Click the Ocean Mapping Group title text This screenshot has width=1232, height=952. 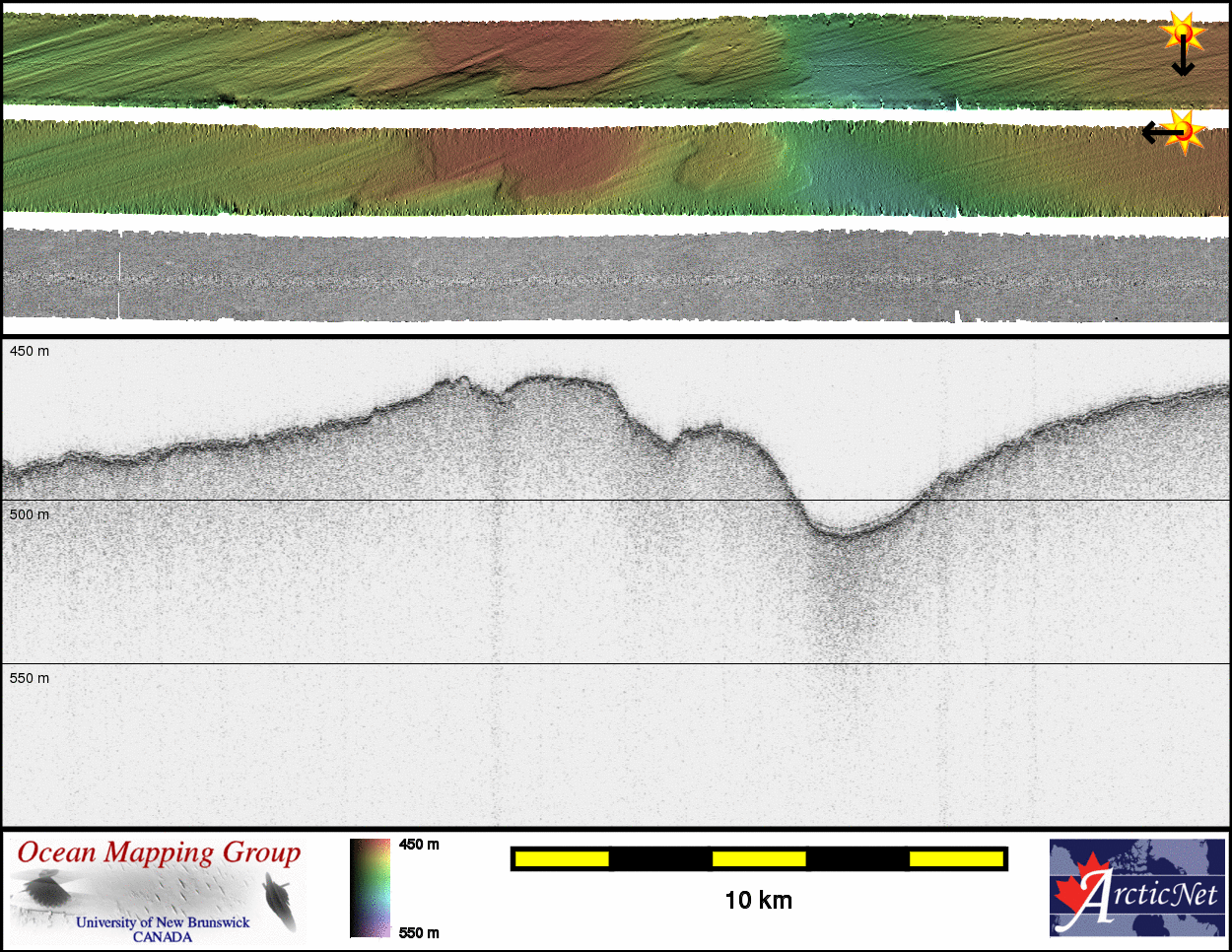pos(159,852)
